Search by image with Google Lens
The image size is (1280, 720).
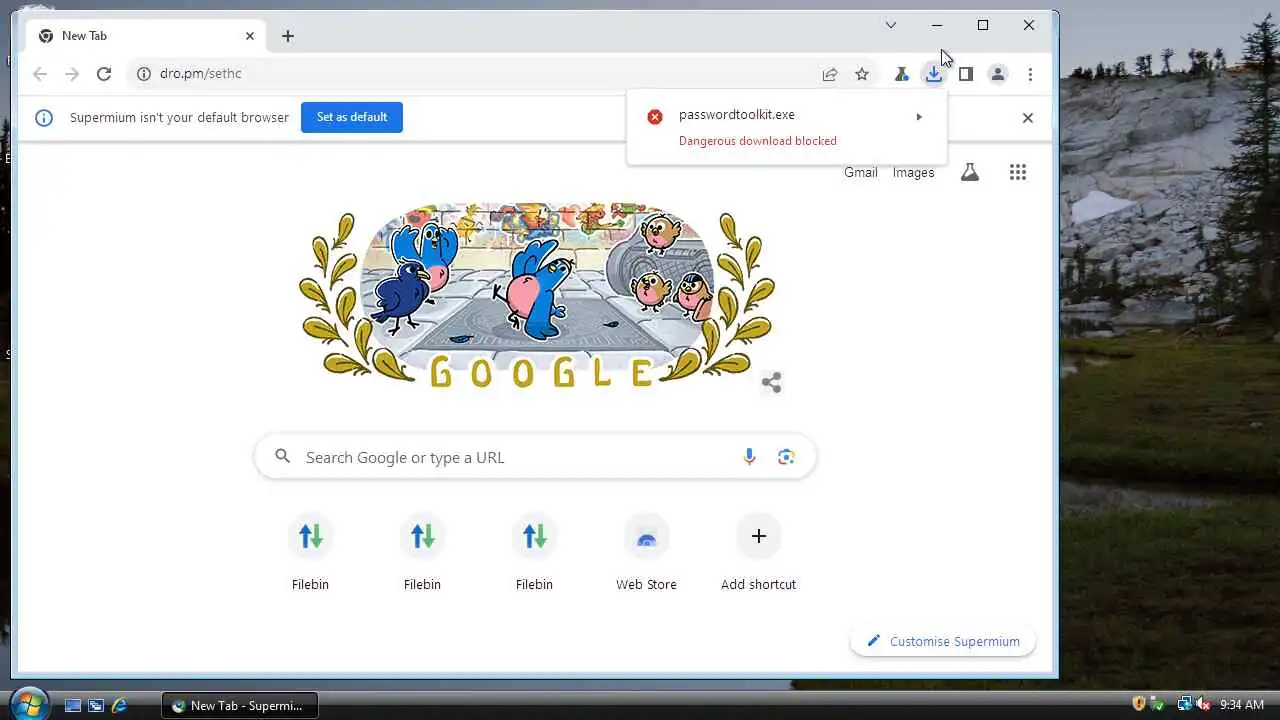pyautogui.click(x=786, y=457)
